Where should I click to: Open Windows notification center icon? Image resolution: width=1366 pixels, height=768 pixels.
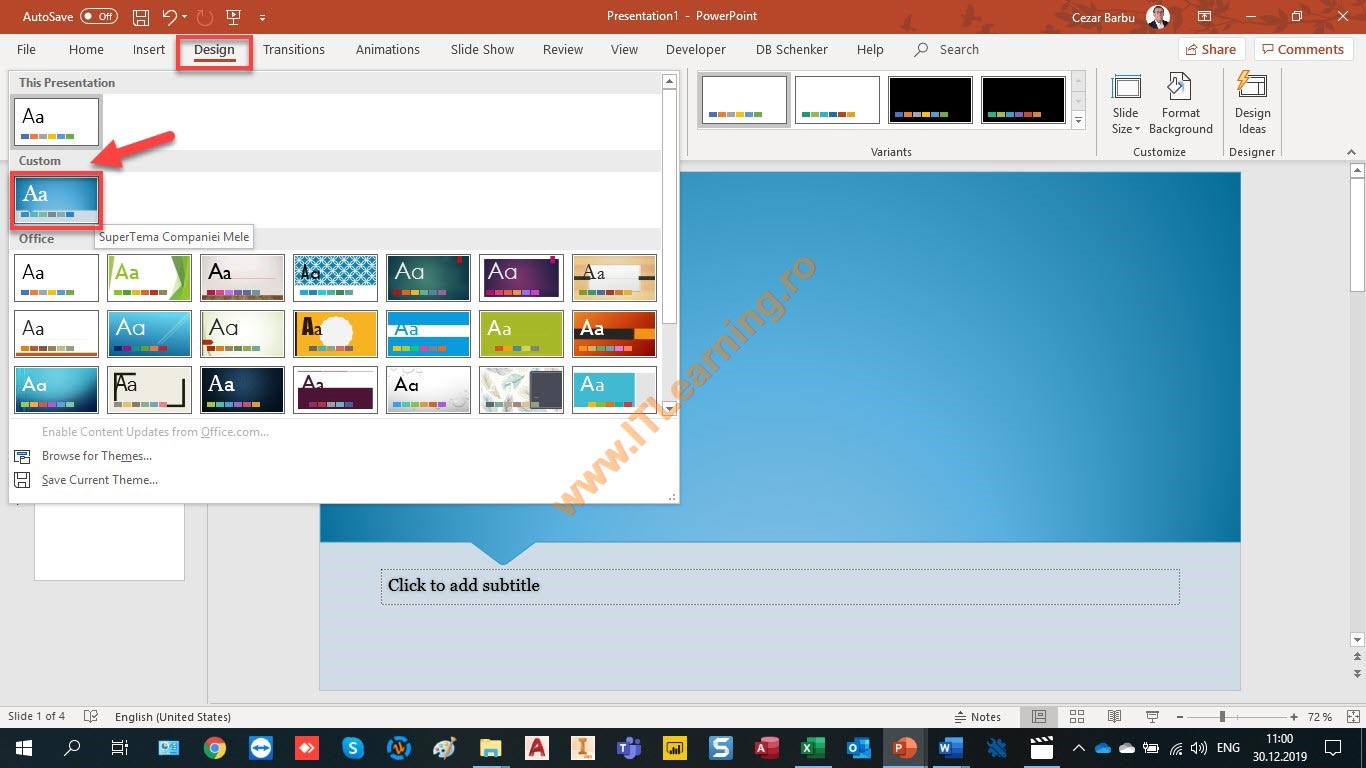1332,748
